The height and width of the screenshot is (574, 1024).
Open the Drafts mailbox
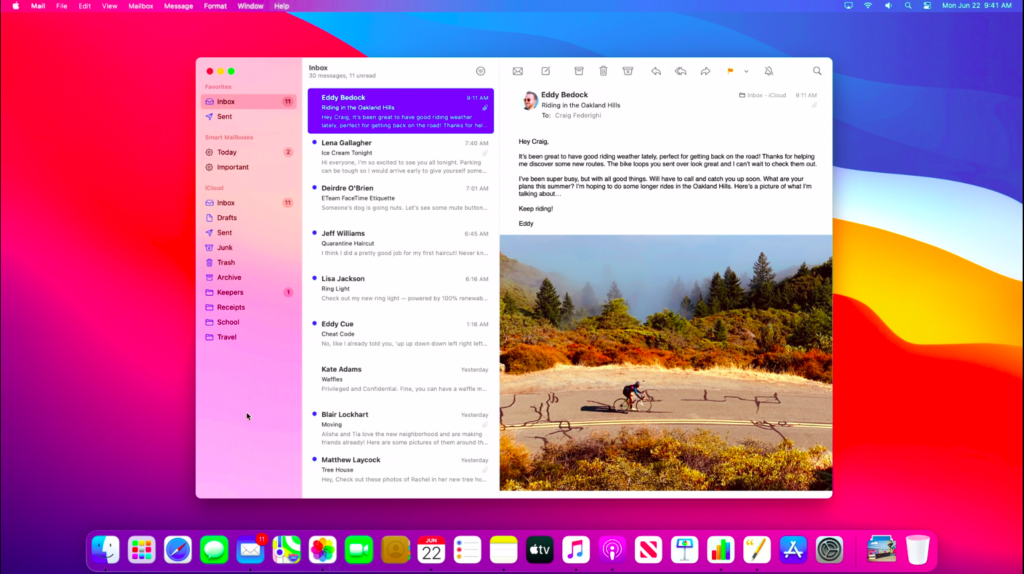(248, 217)
